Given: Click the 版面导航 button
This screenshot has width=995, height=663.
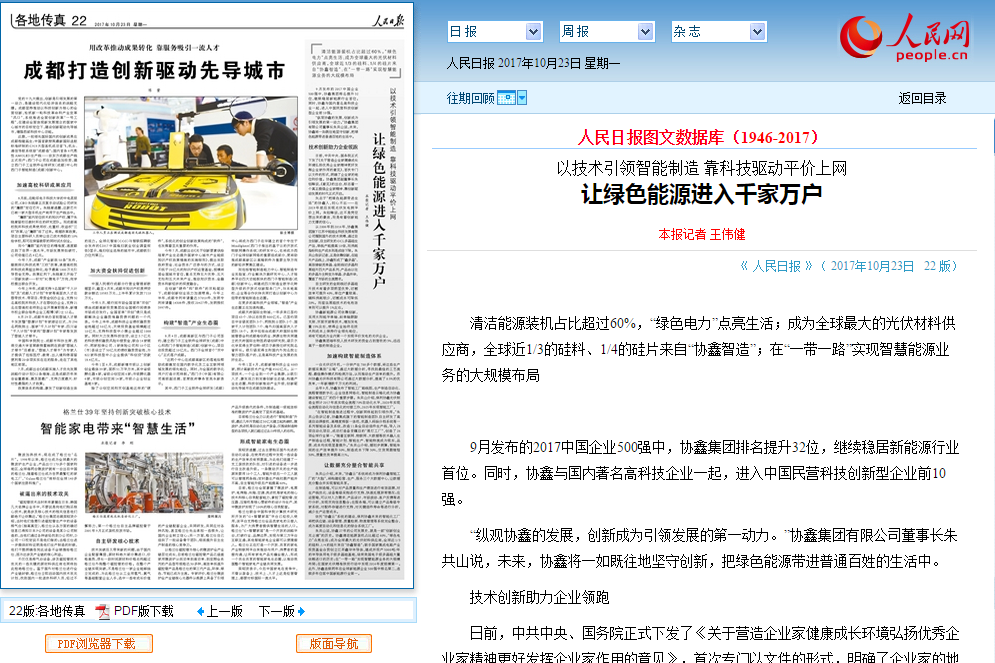Looking at the screenshot, I should tap(334, 643).
